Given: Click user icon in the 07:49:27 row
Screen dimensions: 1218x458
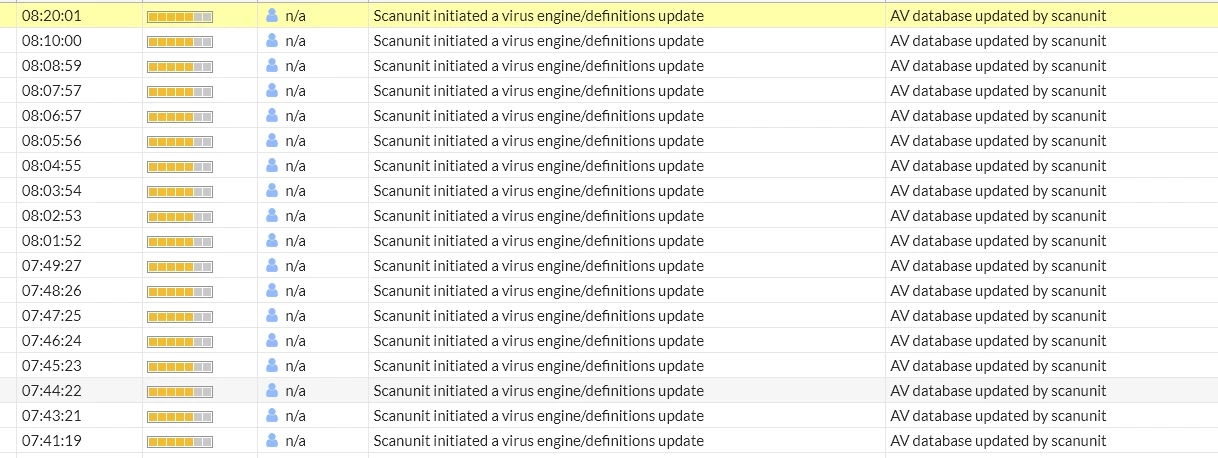Looking at the screenshot, I should pyautogui.click(x=272, y=266).
